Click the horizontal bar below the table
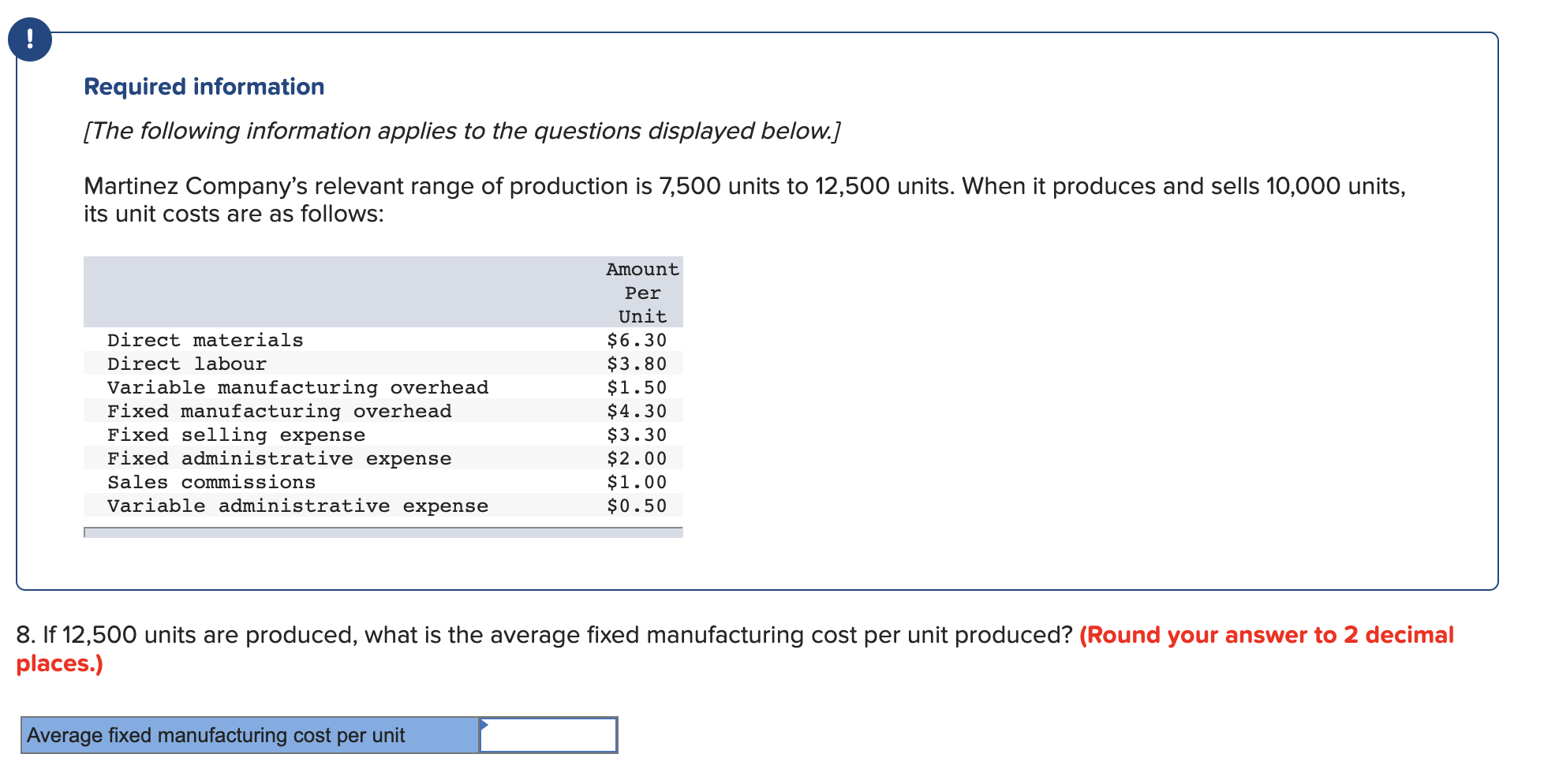The image size is (1559, 784). (x=383, y=532)
